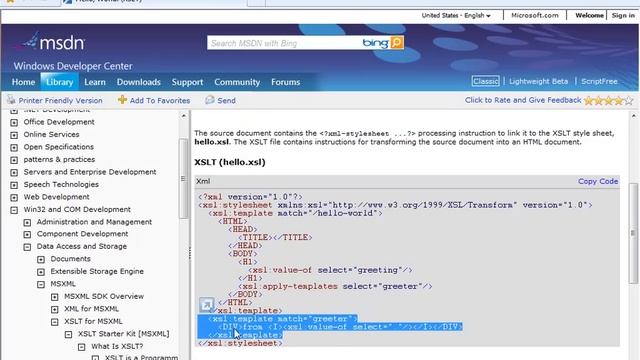Open the Downloads tab
The width and height of the screenshot is (640, 360).
tap(139, 82)
